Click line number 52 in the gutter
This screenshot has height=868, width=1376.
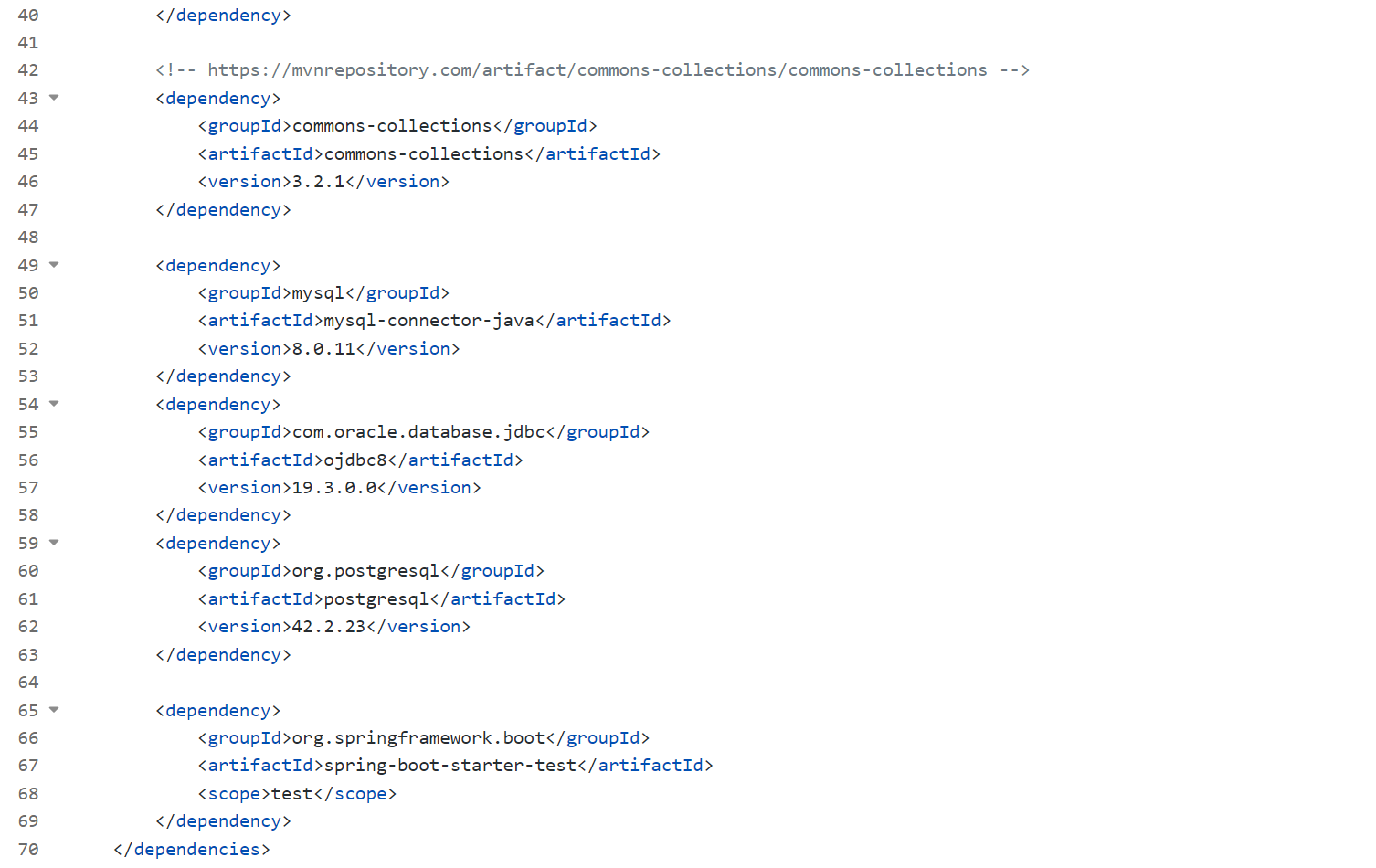[28, 349]
